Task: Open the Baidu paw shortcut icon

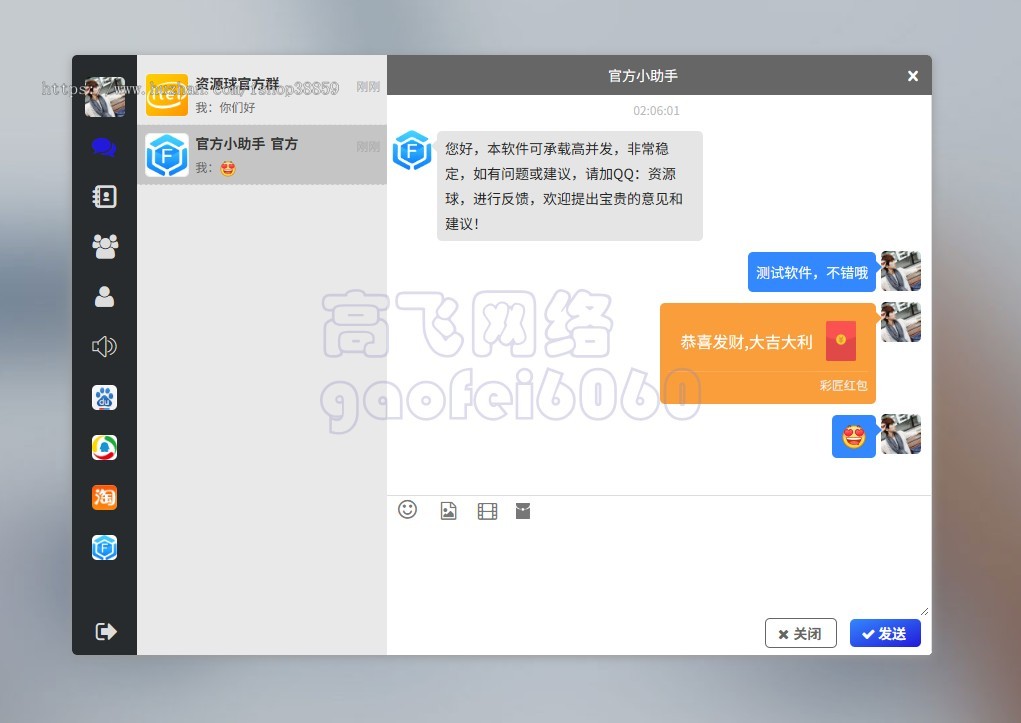Action: [104, 397]
